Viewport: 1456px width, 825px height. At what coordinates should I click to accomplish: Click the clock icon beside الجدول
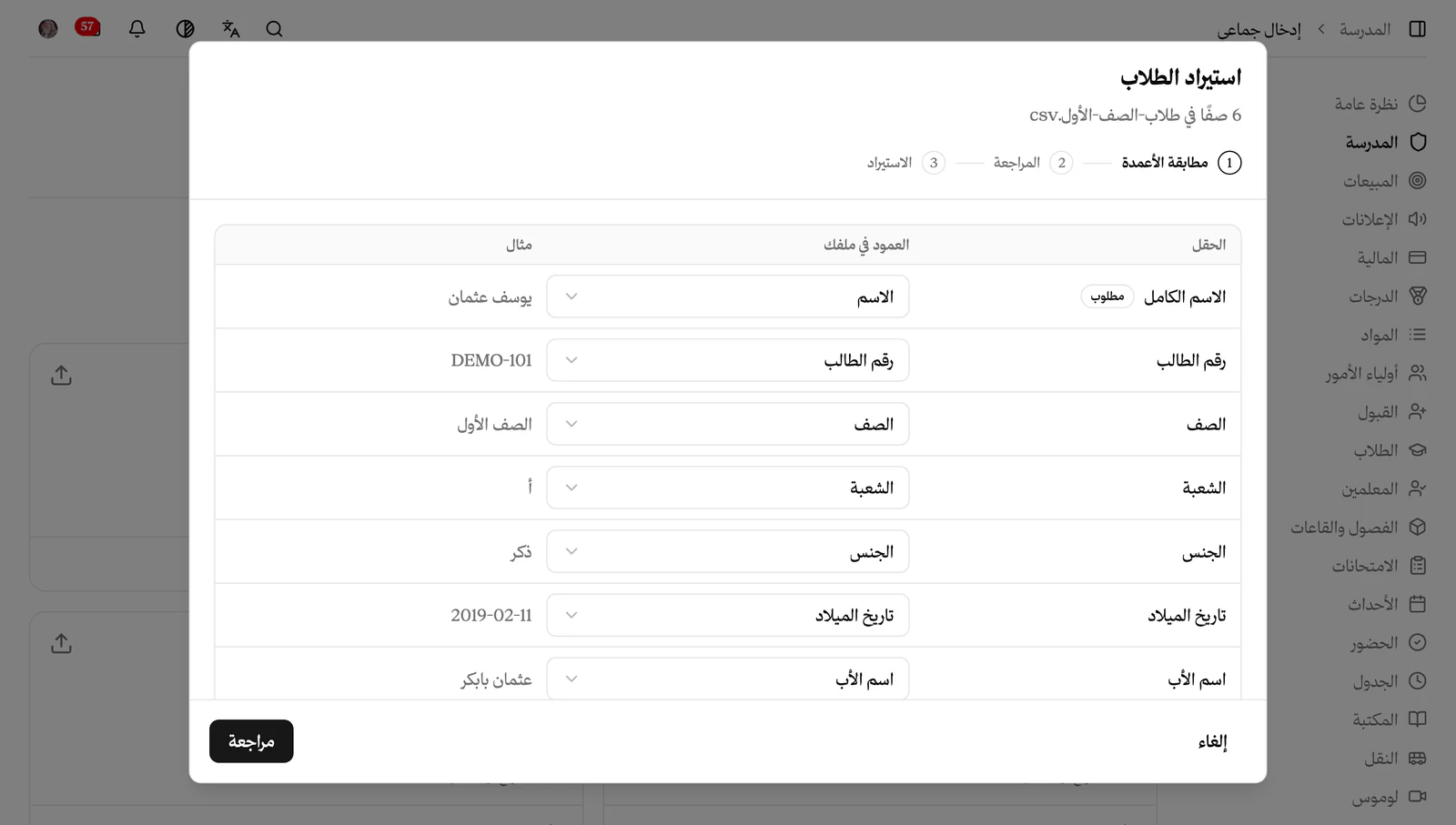coord(1417,681)
